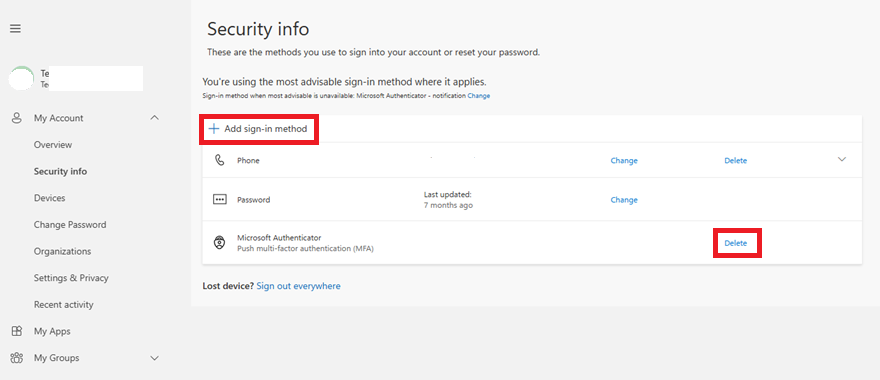Select Security info in sidebar
This screenshot has height=380, width=880.
tap(60, 171)
